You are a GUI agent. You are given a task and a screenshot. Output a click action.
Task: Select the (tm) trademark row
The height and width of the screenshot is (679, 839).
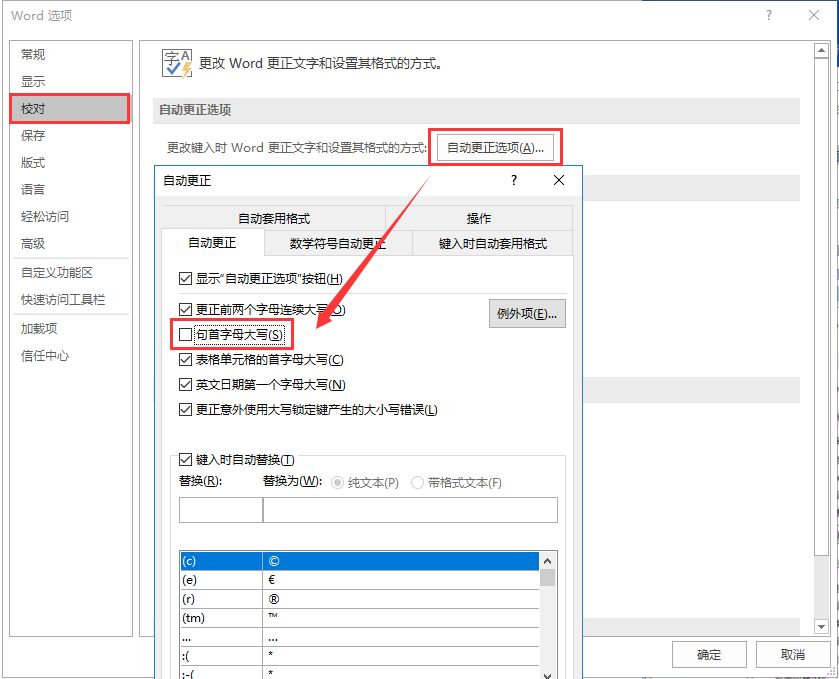(360, 618)
